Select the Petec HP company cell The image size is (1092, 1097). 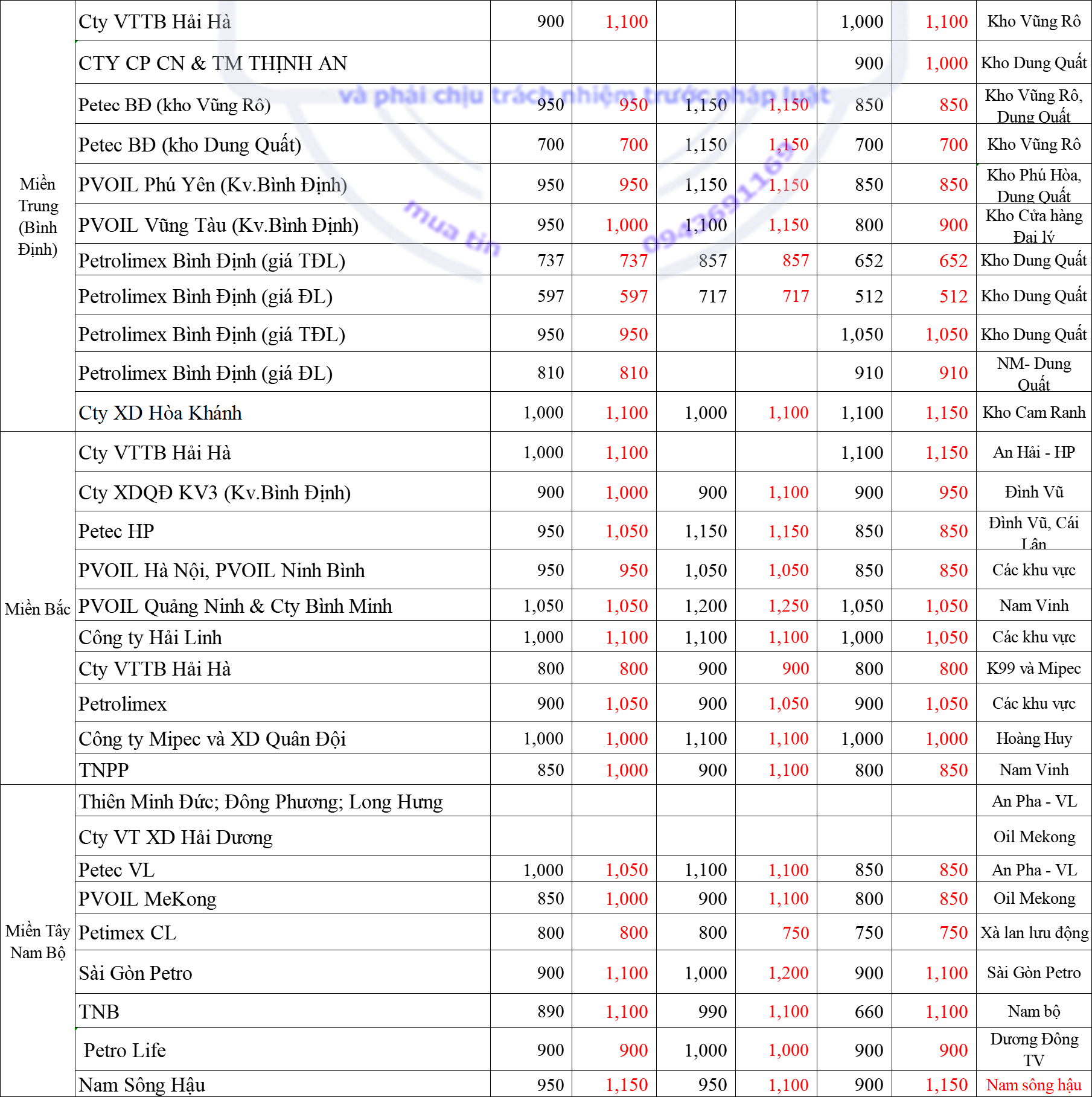coord(283,531)
